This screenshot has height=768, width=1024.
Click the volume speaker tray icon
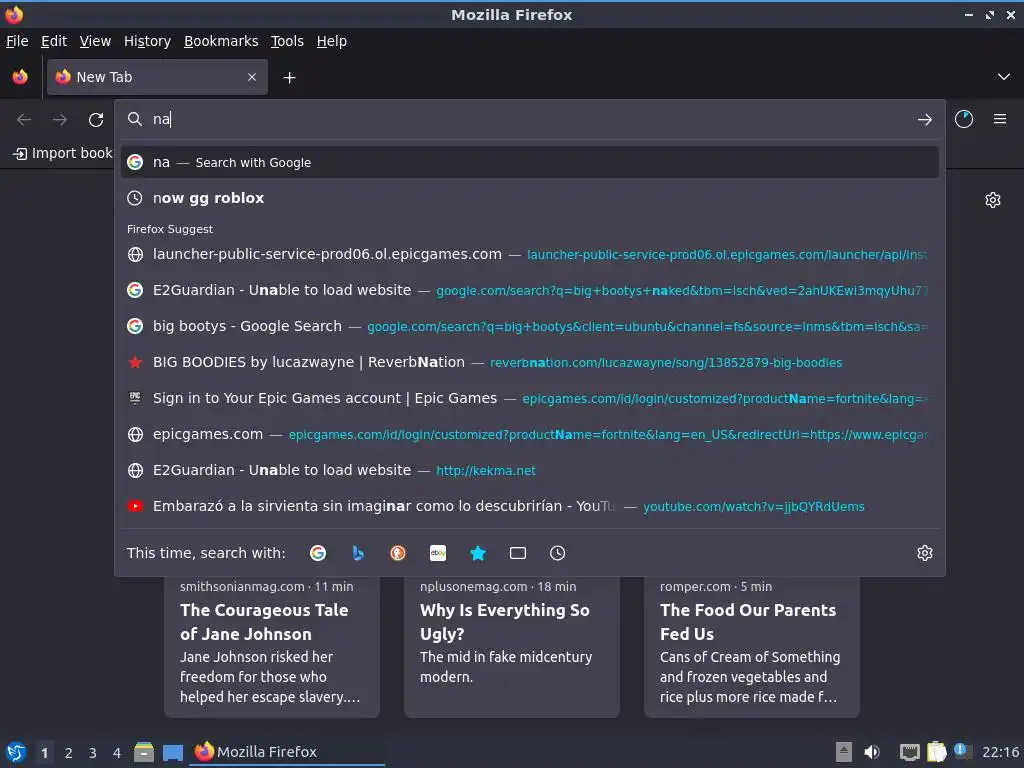pos(872,752)
